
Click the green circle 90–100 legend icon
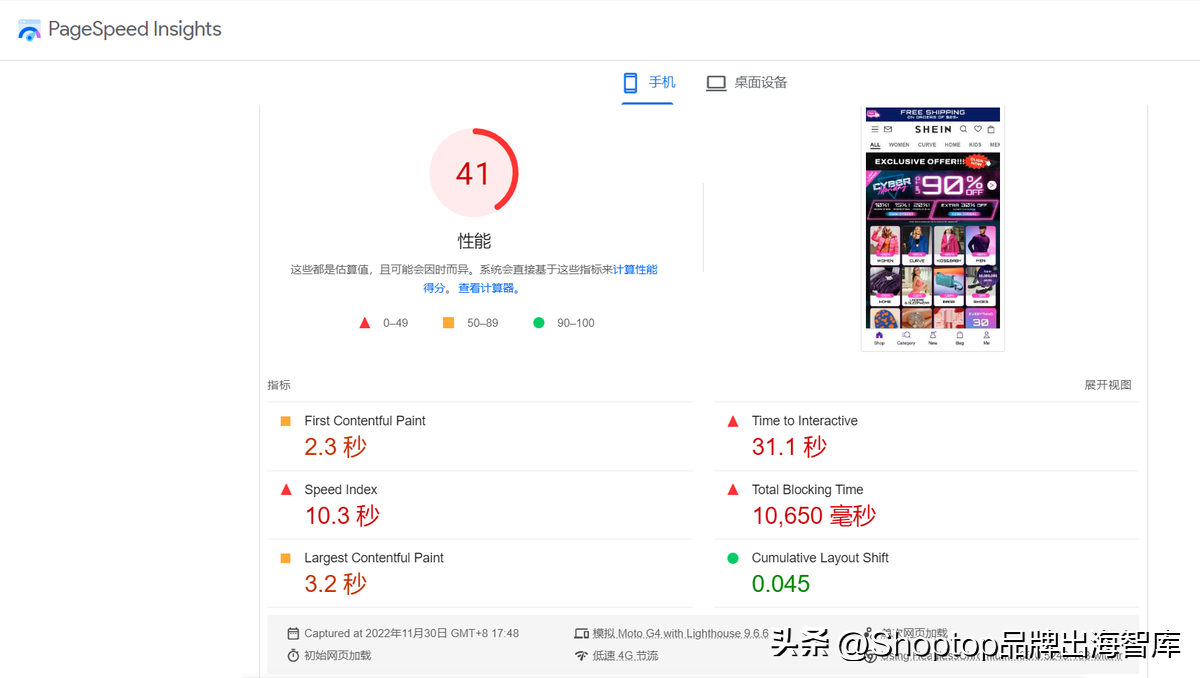click(x=539, y=323)
